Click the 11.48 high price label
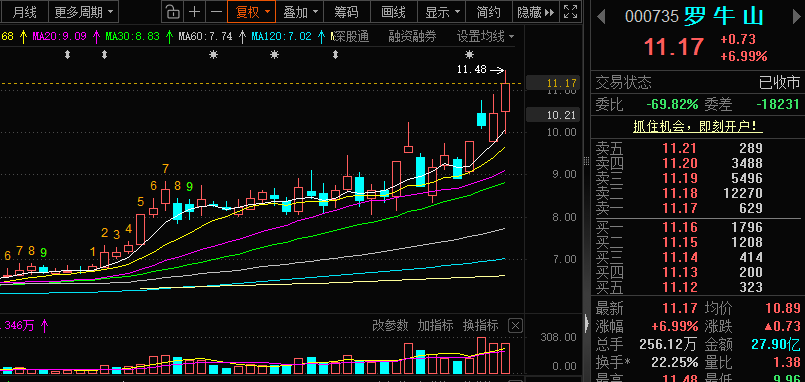805x382 pixels. [471, 69]
